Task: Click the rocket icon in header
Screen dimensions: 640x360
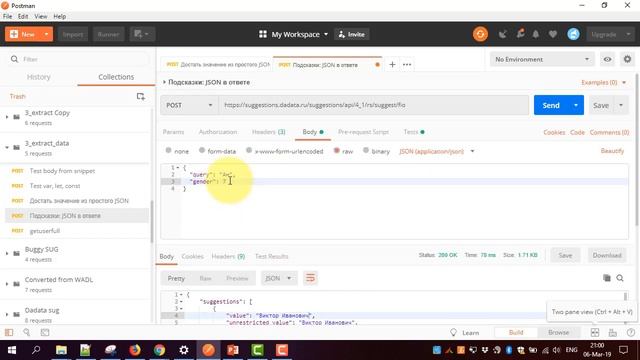Action: pyautogui.click(x=520, y=34)
